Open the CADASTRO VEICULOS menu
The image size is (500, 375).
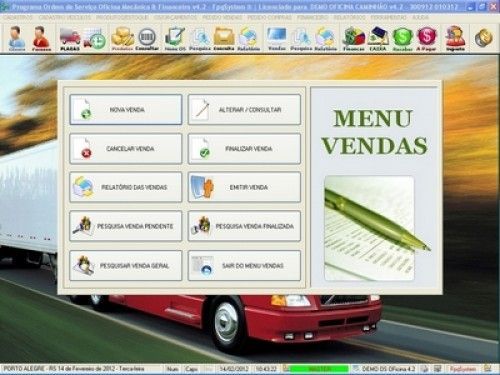click(65, 17)
